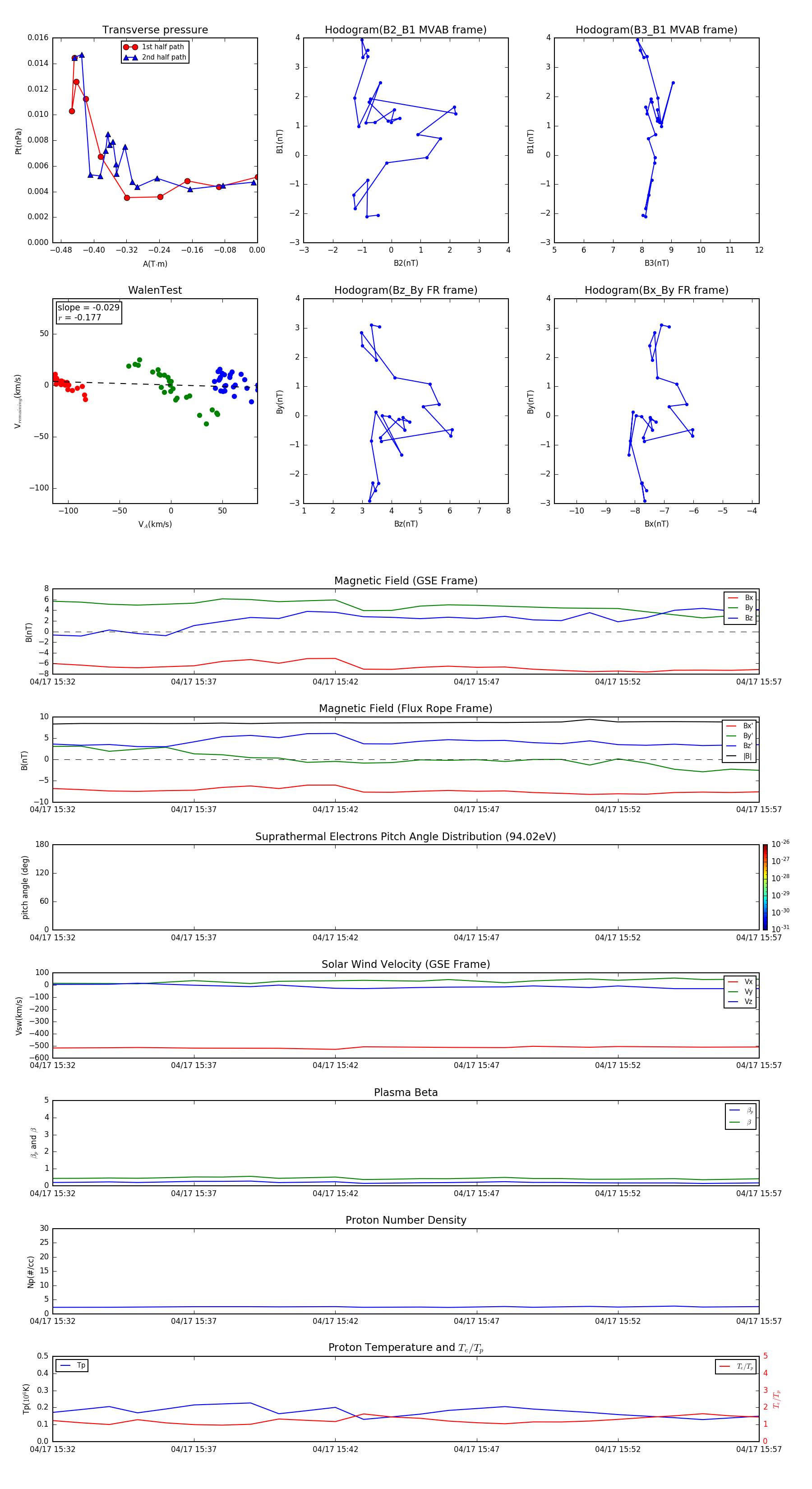
Task: Click the 'Plasma Beta' panel title
Action: pyautogui.click(x=406, y=1092)
